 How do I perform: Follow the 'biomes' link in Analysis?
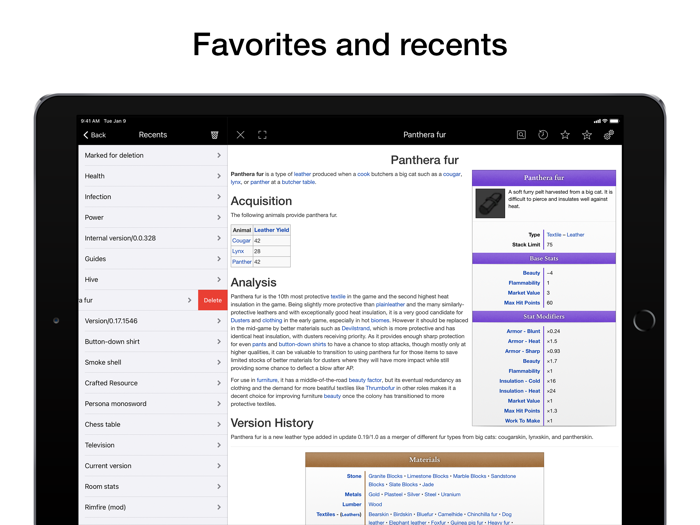point(380,321)
